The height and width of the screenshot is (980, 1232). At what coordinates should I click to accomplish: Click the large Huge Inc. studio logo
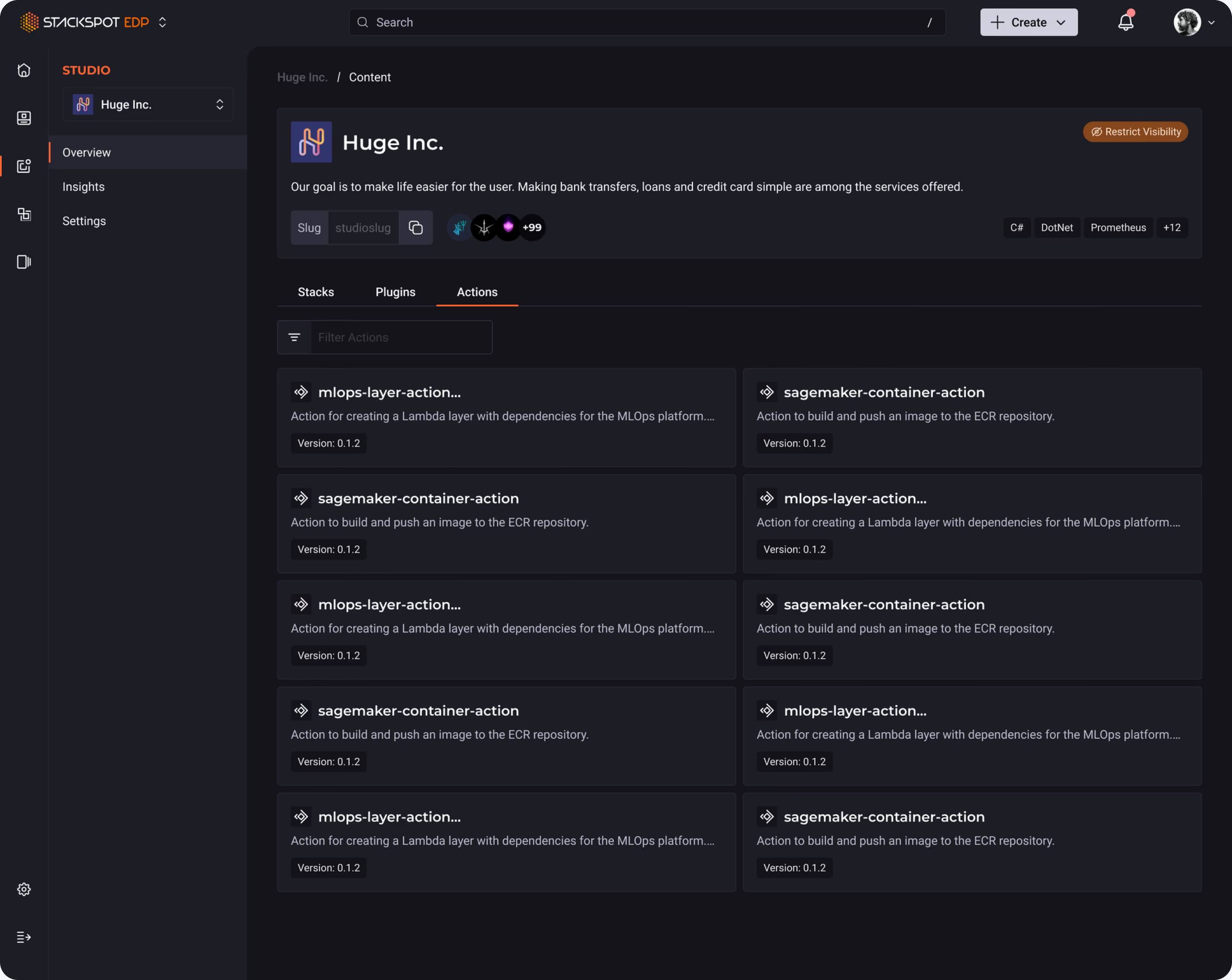click(x=312, y=142)
